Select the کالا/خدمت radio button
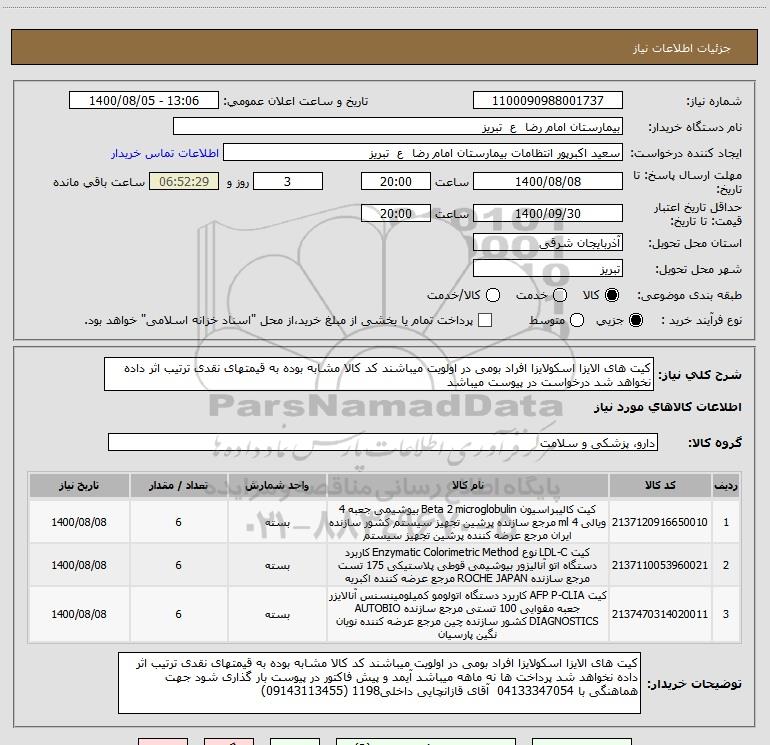770x745 pixels. 493,295
